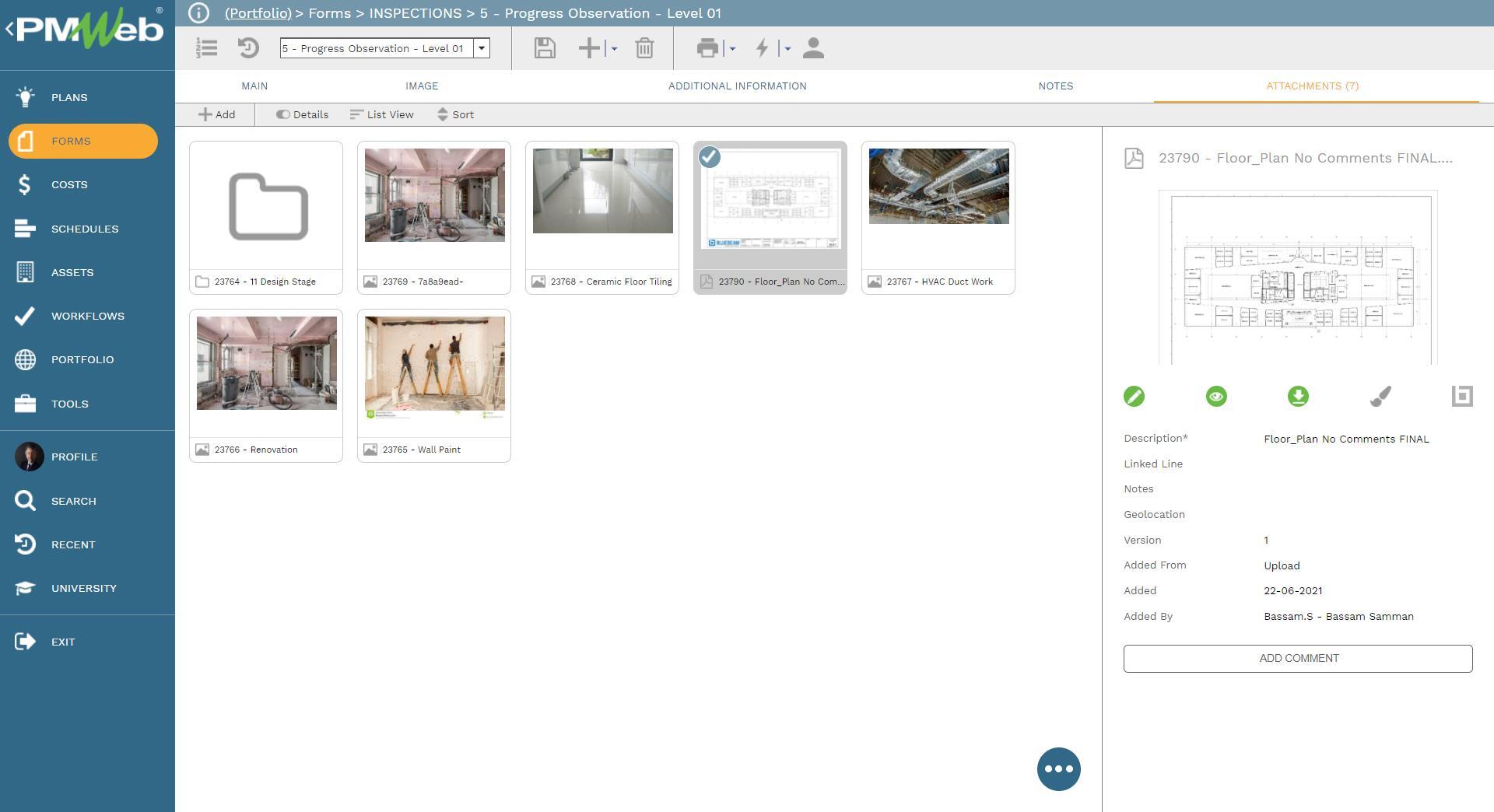Image resolution: width=1494 pixels, height=812 pixels.
Task: Open the form selector dropdown
Action: [482, 47]
